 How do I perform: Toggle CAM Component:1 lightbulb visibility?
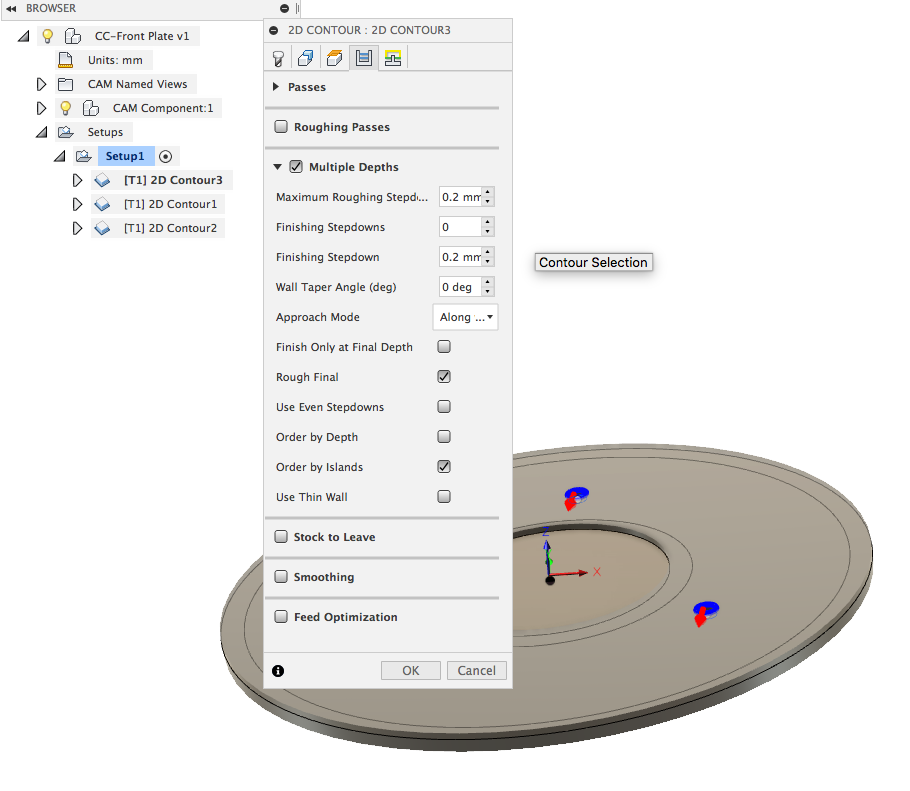[66, 108]
